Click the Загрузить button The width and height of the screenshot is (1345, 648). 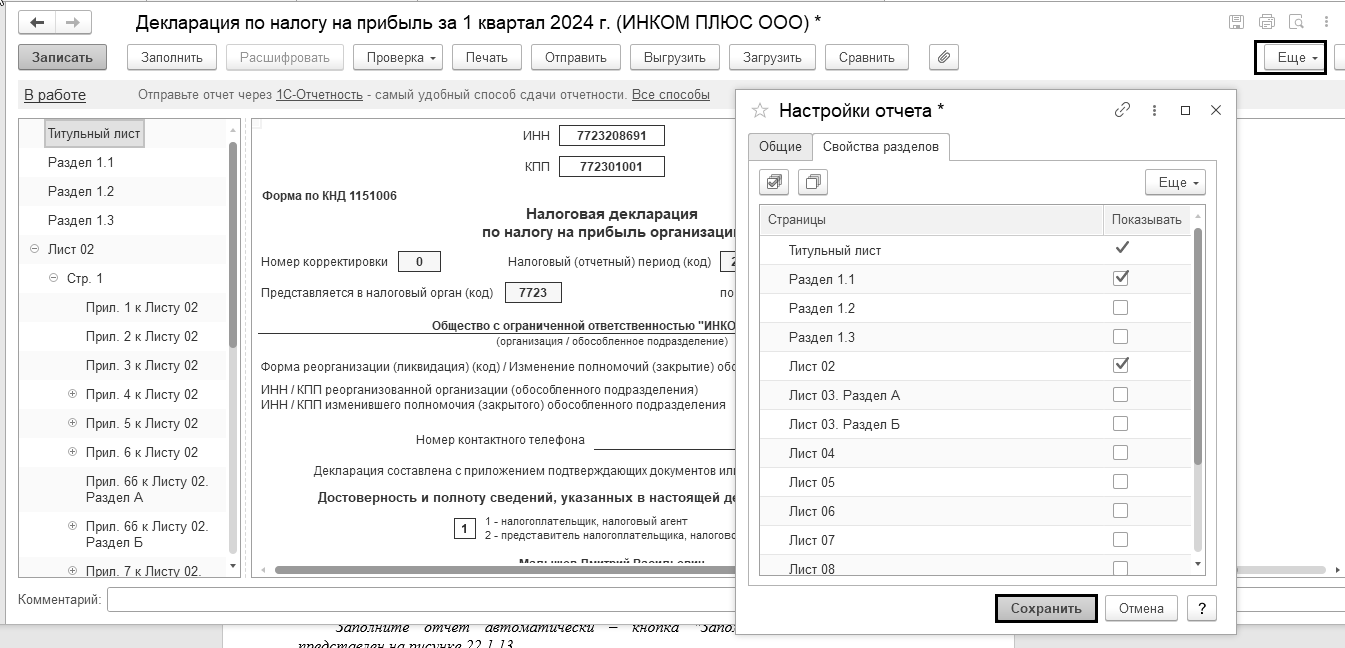[x=772, y=57]
